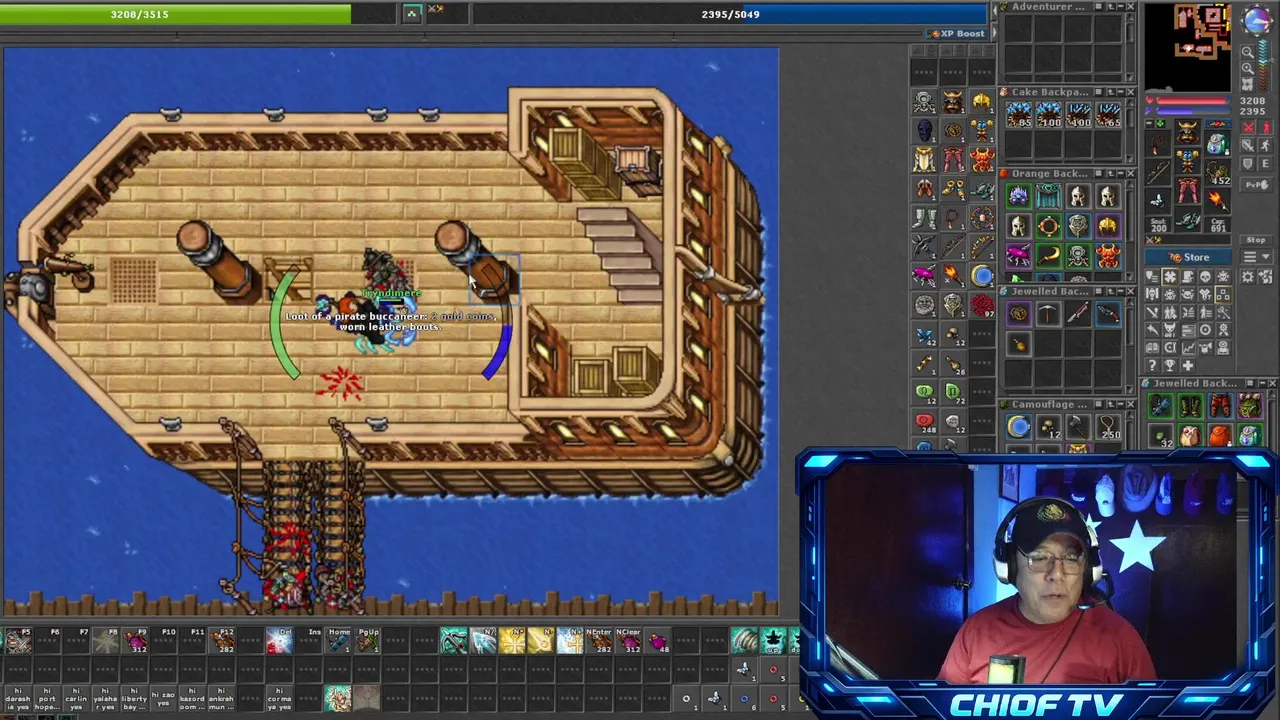Use the NEnter hotkey item 282
The image size is (1280, 720).
(599, 641)
